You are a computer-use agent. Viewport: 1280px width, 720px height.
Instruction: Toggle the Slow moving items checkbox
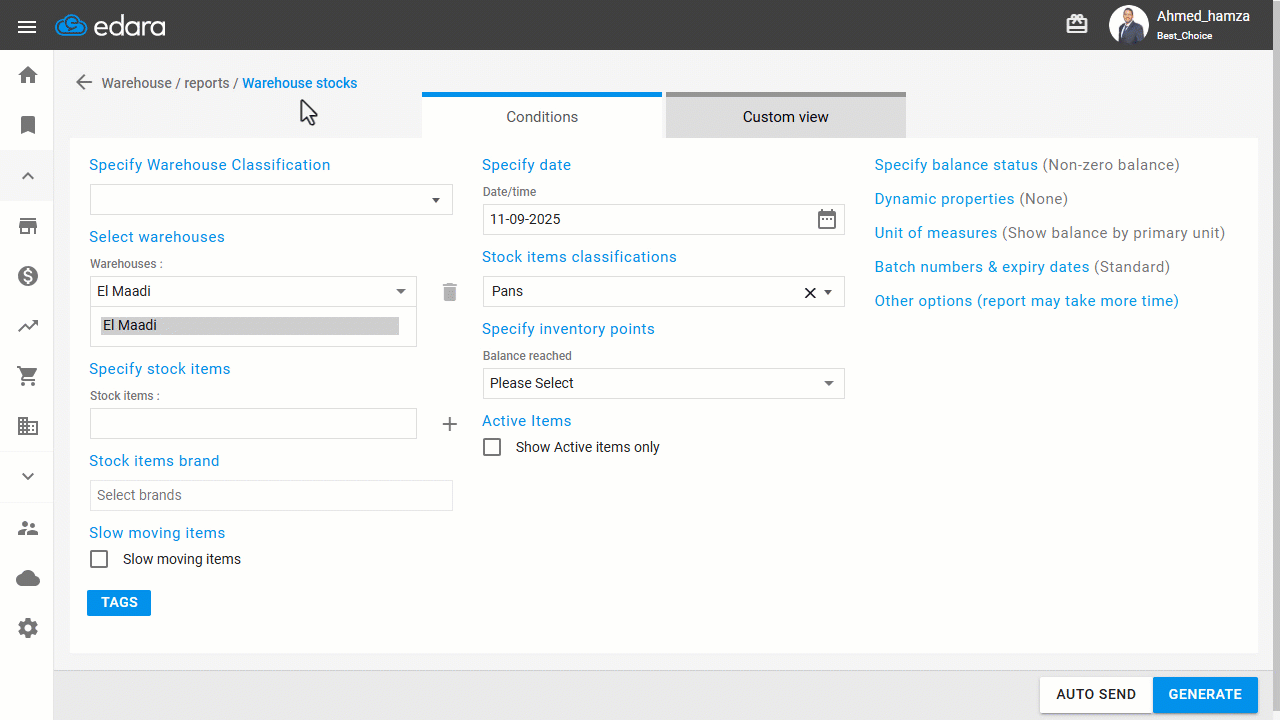tap(99, 559)
